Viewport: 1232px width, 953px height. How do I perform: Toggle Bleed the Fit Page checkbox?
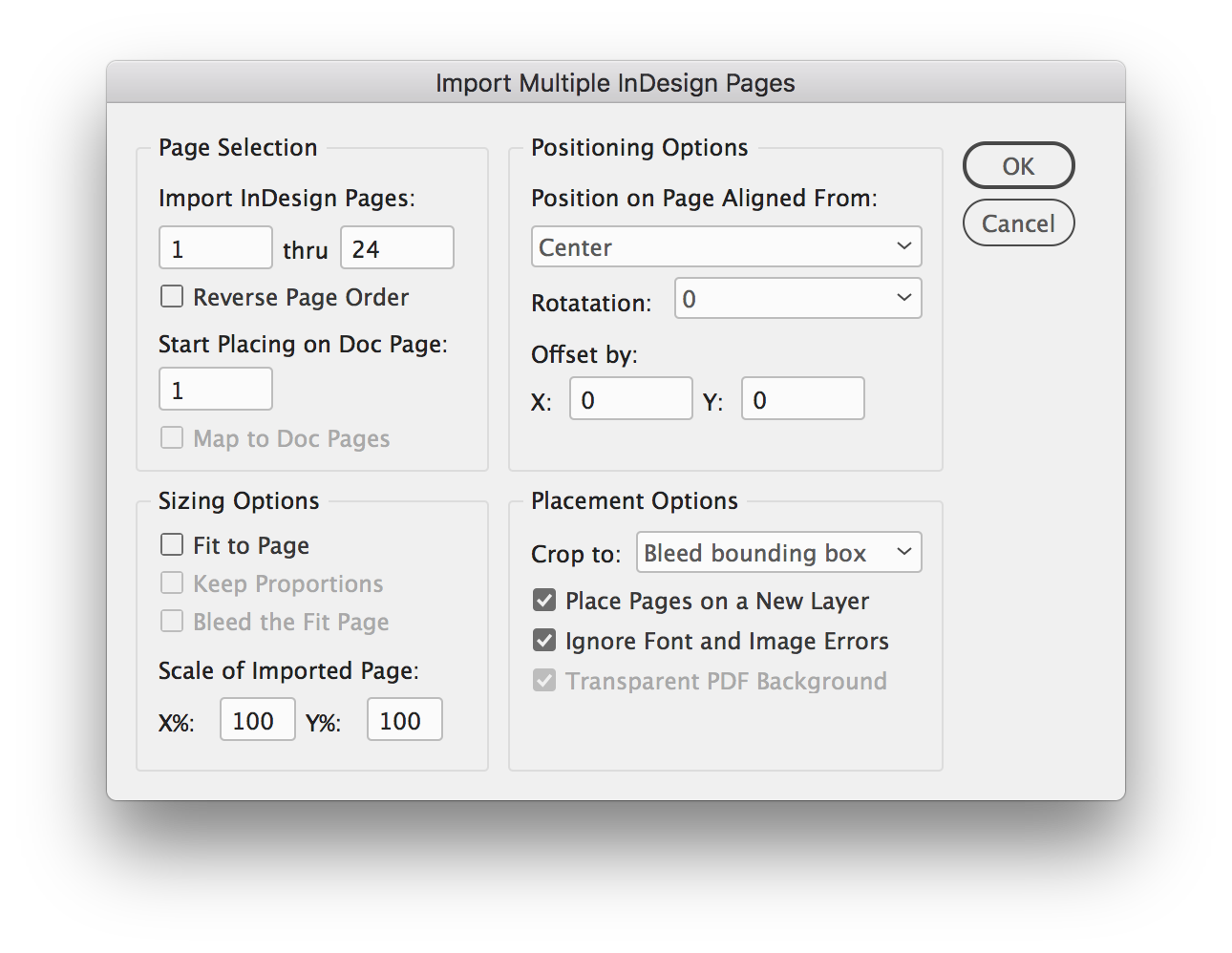point(172,622)
